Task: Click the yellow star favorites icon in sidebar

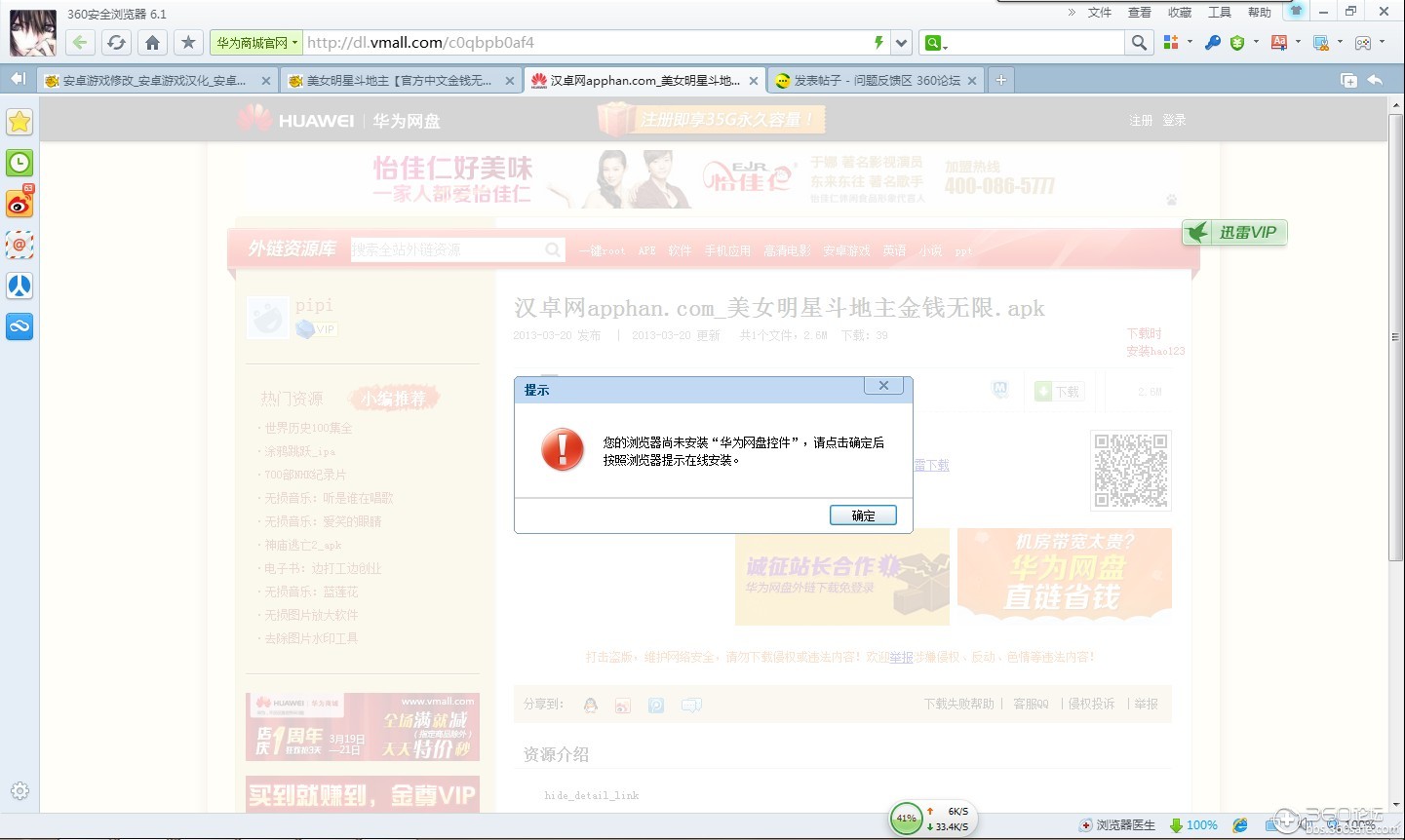Action: click(20, 121)
